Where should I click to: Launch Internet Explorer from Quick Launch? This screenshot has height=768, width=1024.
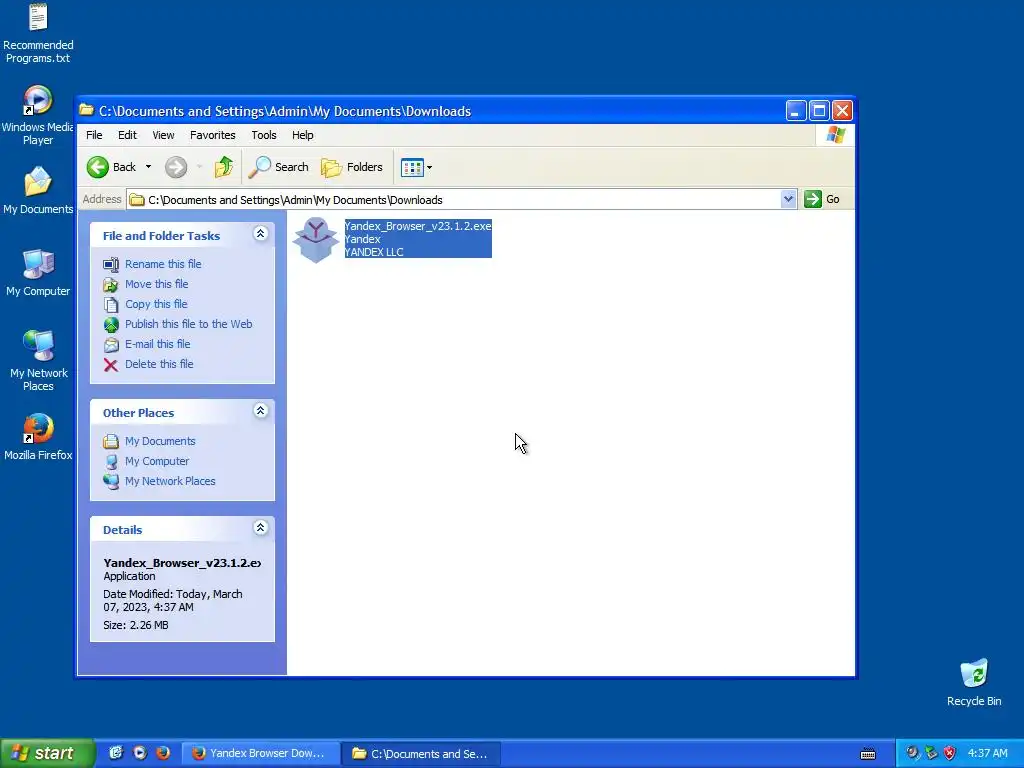pos(116,753)
